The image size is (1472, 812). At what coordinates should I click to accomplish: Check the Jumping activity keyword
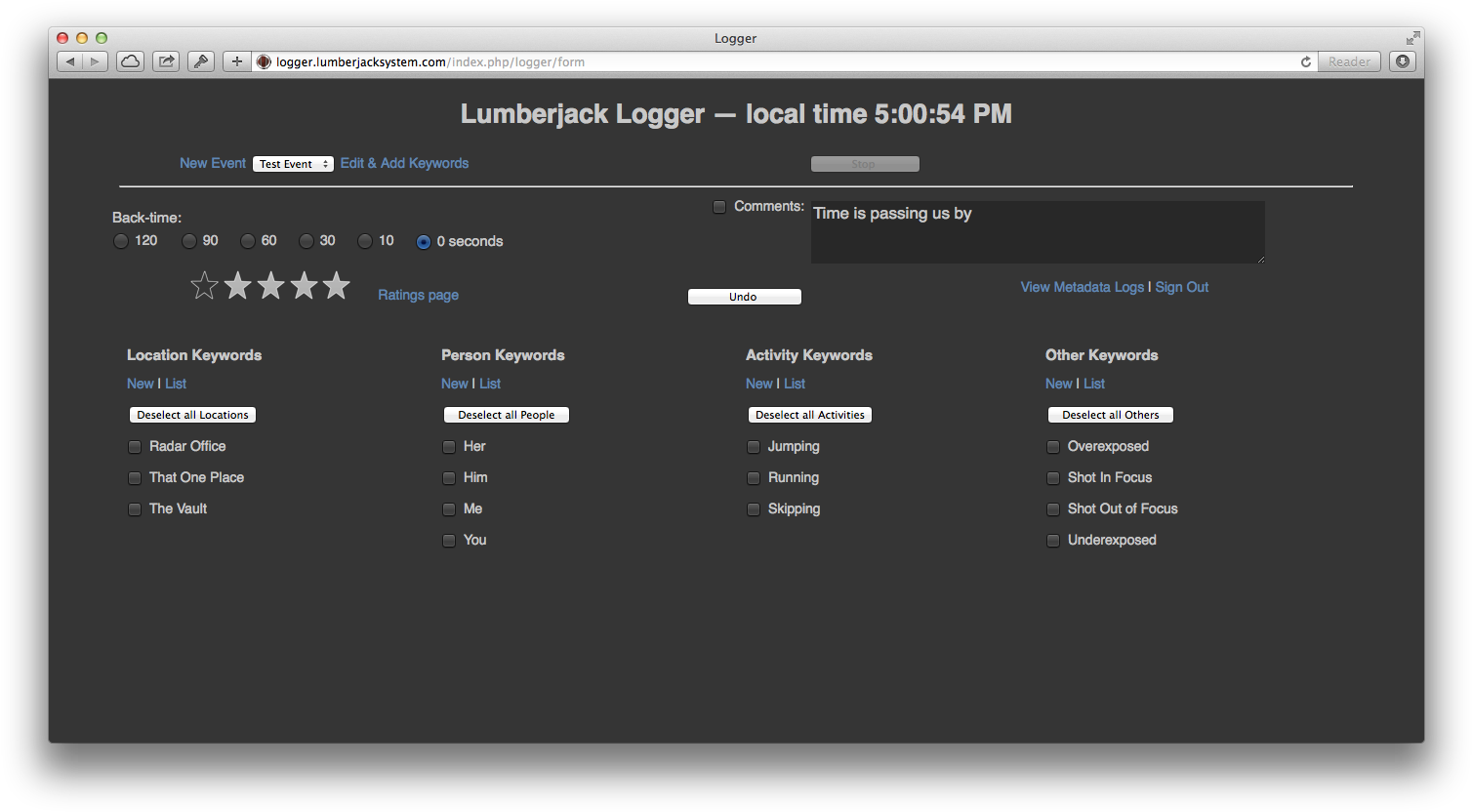[753, 446]
